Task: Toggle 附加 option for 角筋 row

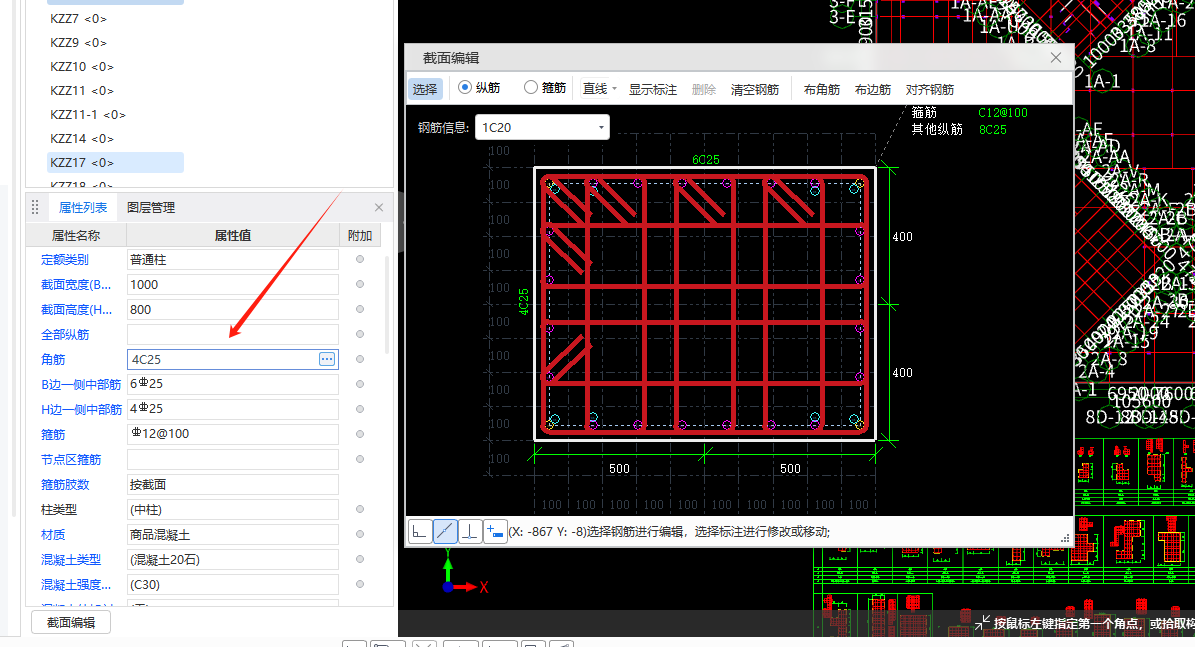Action: [x=360, y=359]
